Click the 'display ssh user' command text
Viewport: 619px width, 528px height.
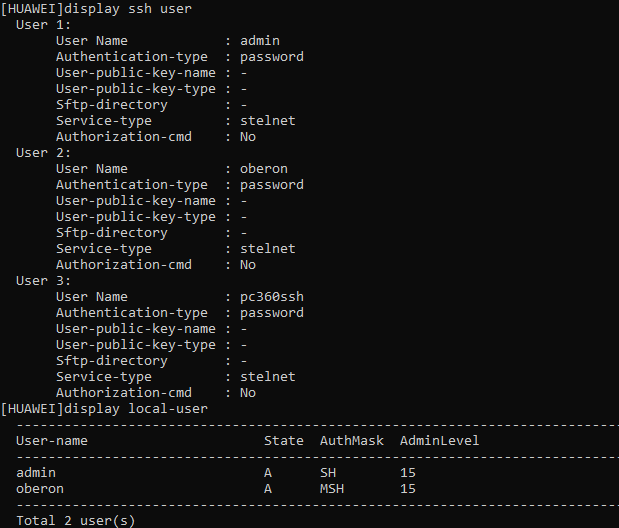click(128, 9)
